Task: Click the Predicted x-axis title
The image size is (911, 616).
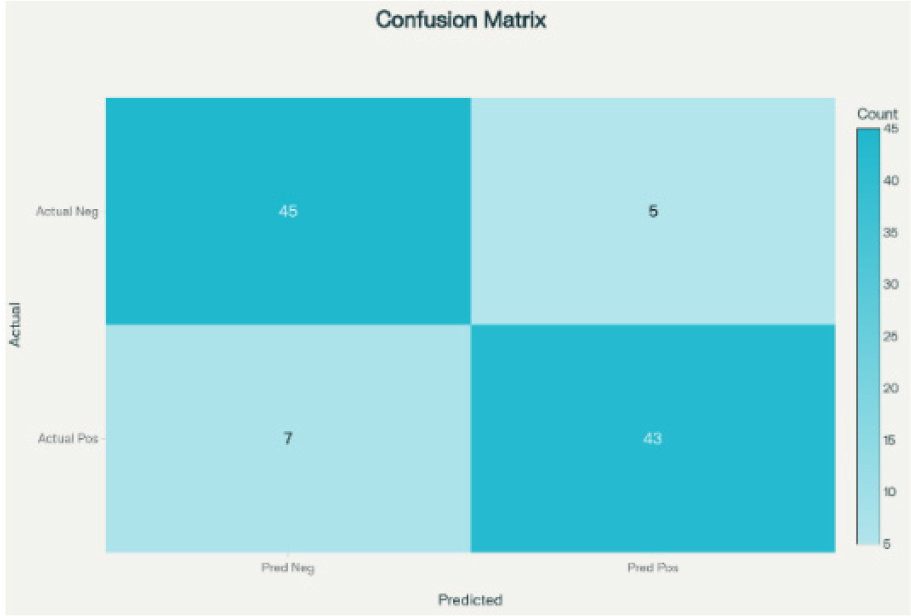Action: tap(470, 600)
